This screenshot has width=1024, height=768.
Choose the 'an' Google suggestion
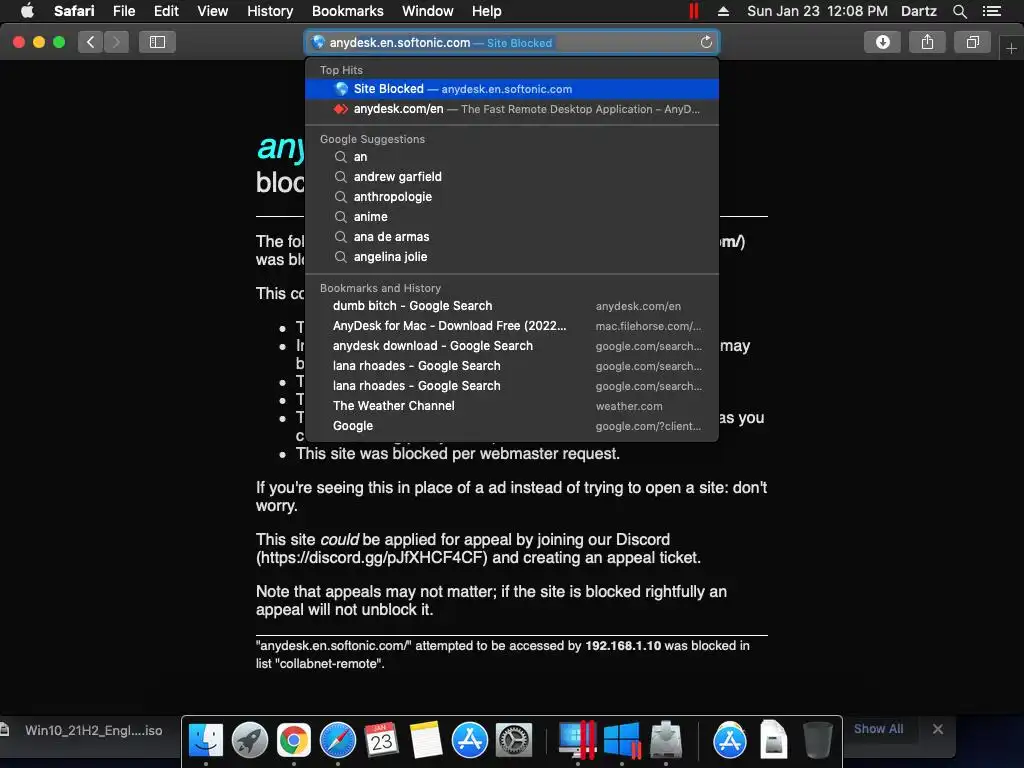(x=512, y=157)
